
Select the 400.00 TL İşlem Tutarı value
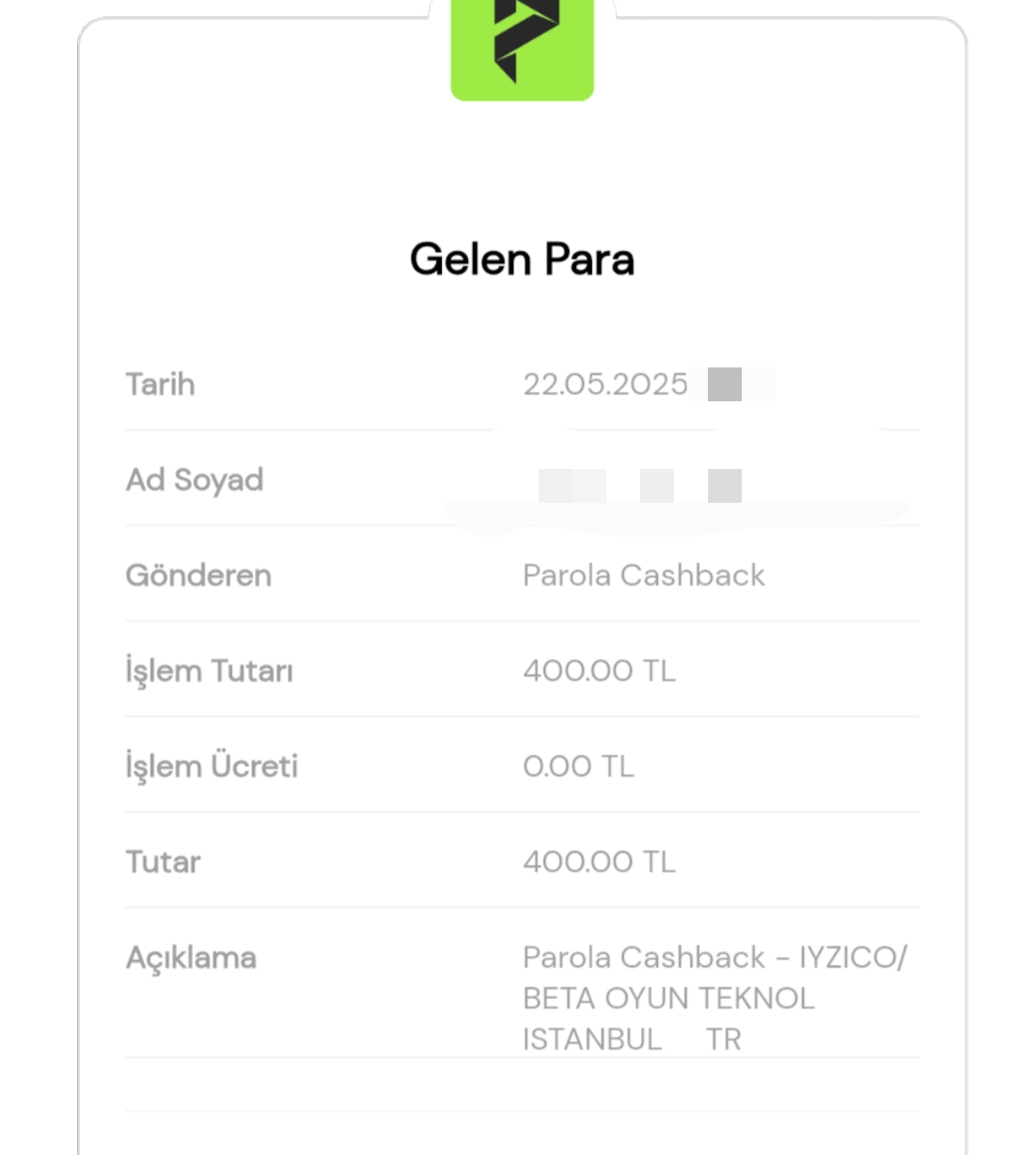click(x=600, y=671)
